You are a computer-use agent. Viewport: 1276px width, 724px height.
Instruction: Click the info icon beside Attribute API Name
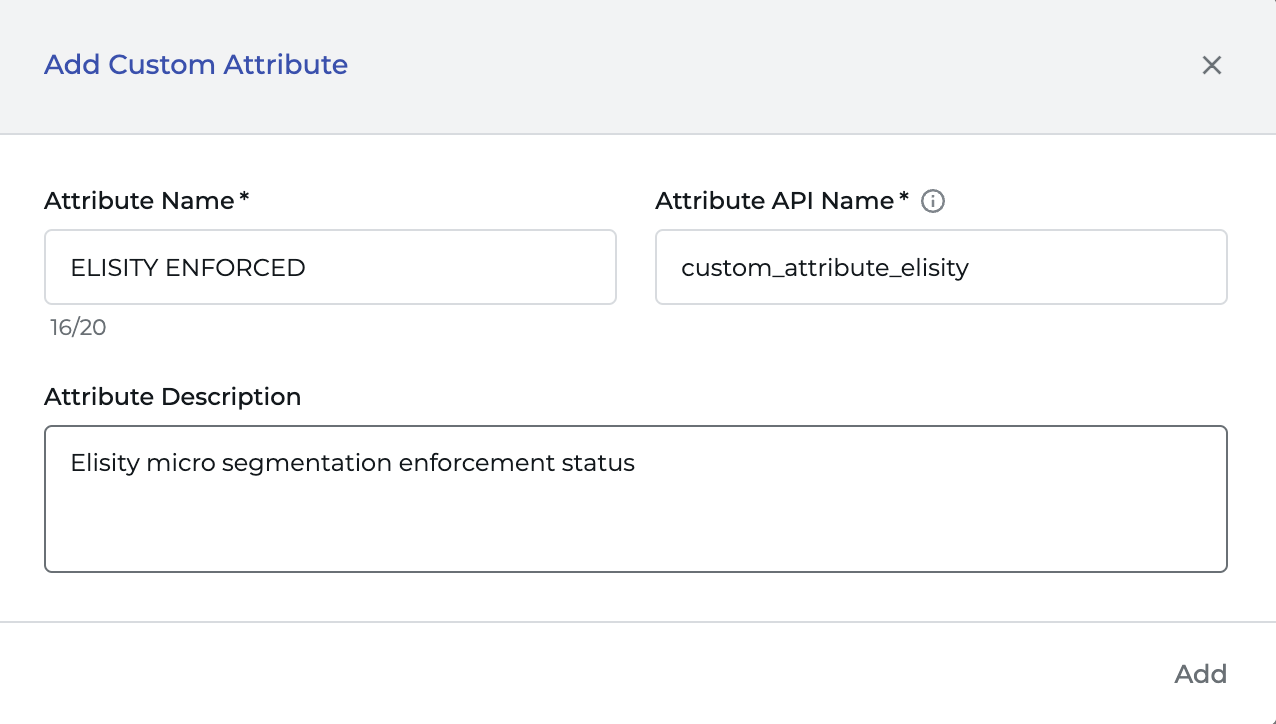933,201
